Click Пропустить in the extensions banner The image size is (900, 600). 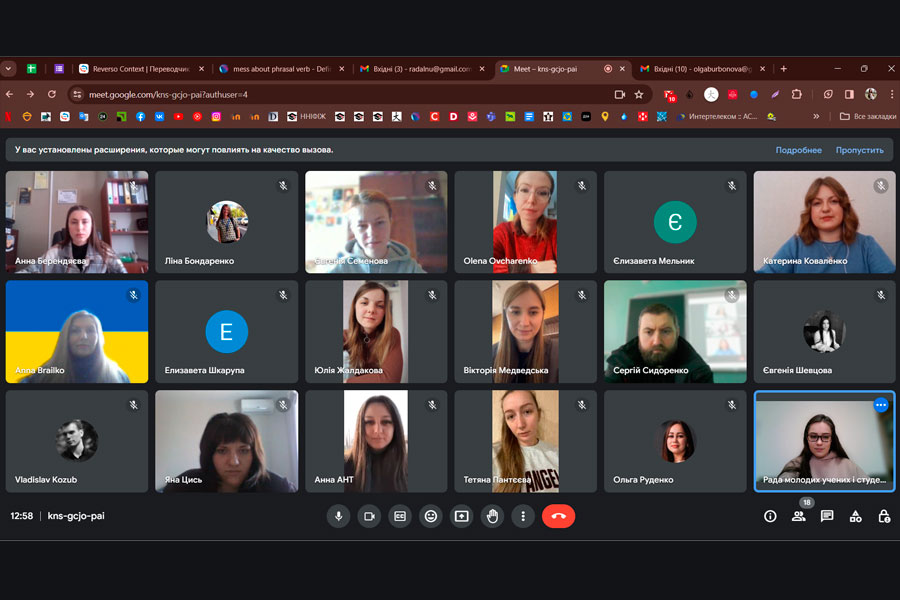(859, 150)
